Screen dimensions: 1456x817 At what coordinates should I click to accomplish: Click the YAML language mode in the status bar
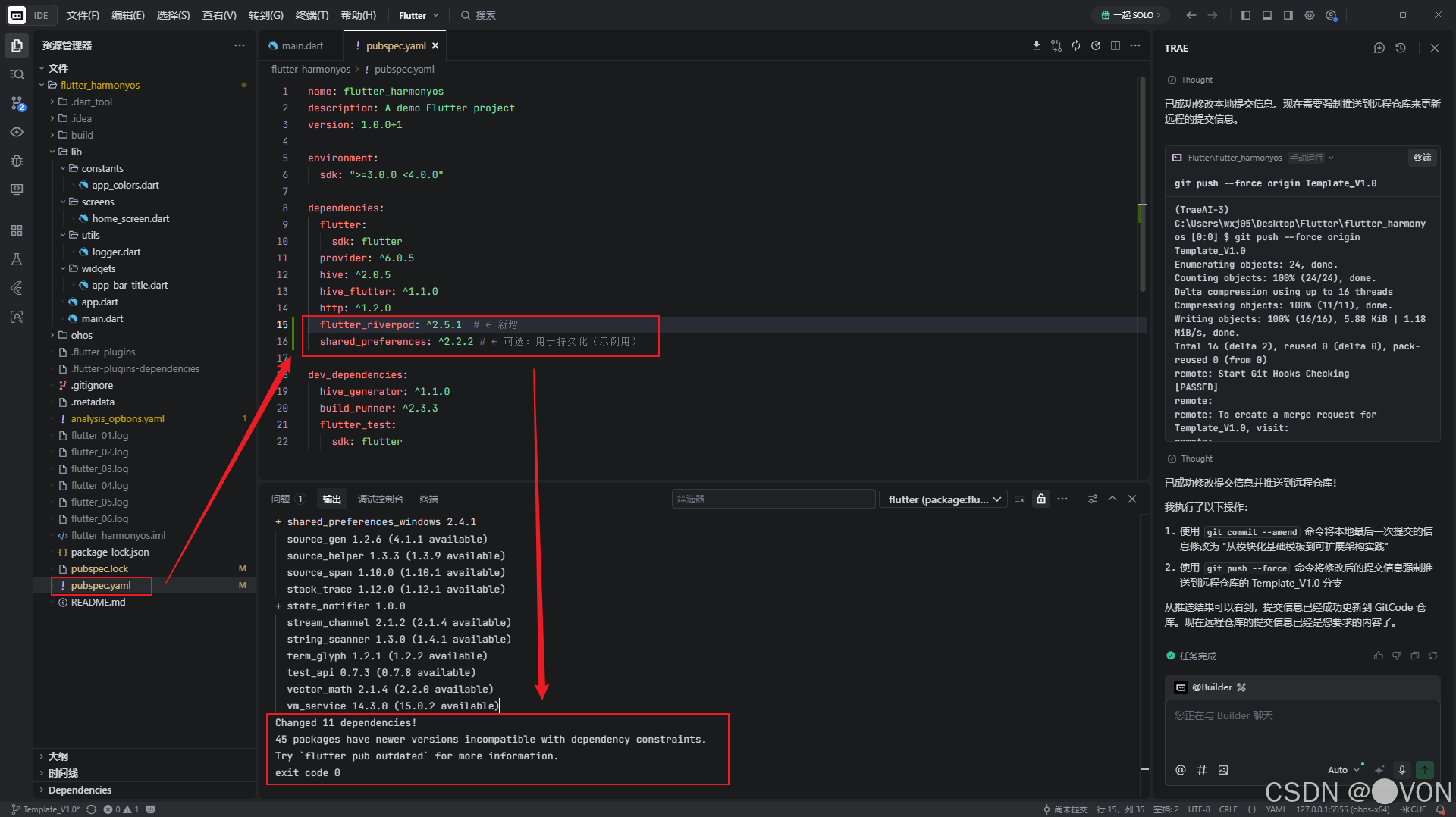1276,809
